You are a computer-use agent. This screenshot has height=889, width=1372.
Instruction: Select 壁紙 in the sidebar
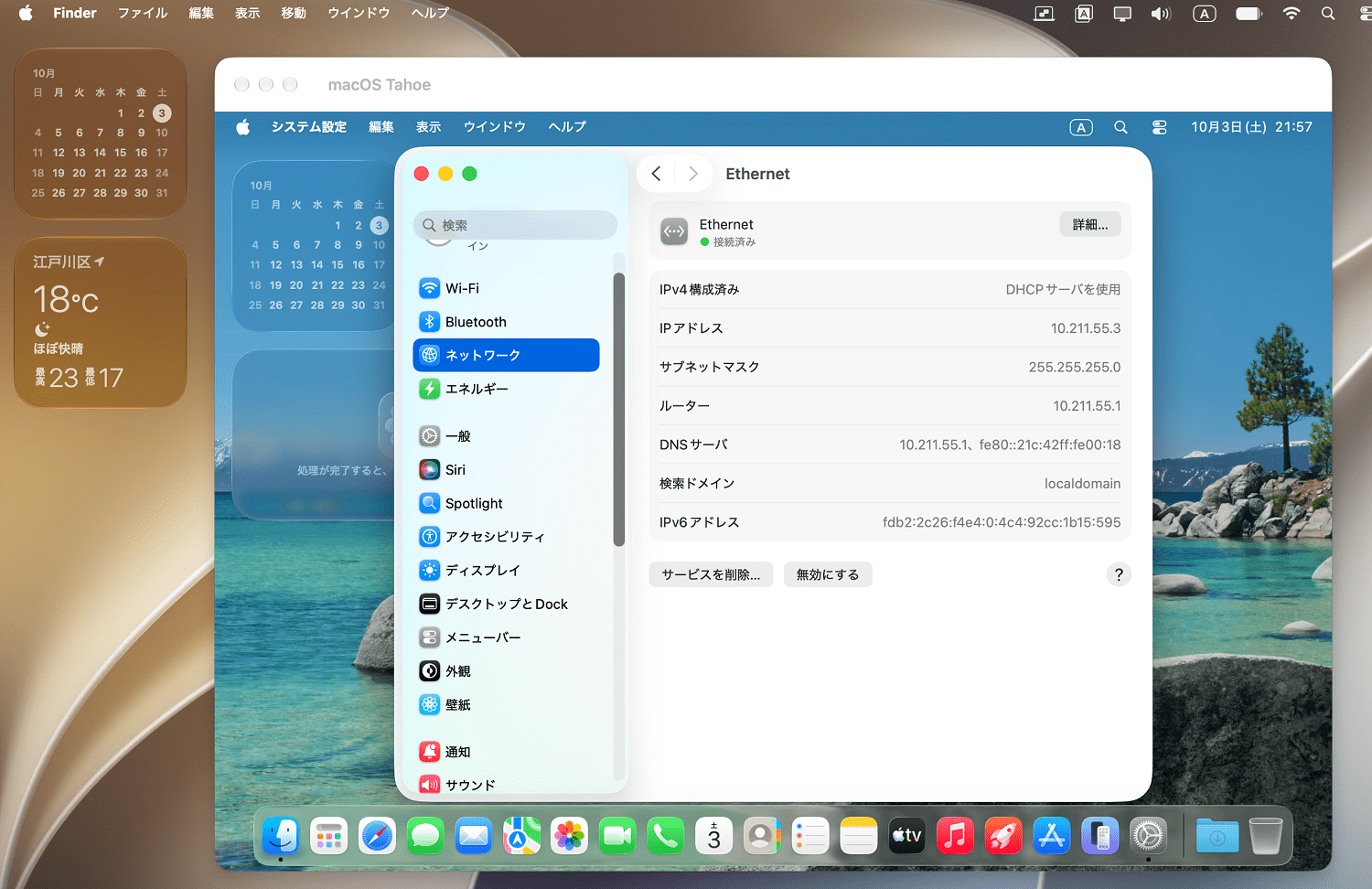click(506, 704)
